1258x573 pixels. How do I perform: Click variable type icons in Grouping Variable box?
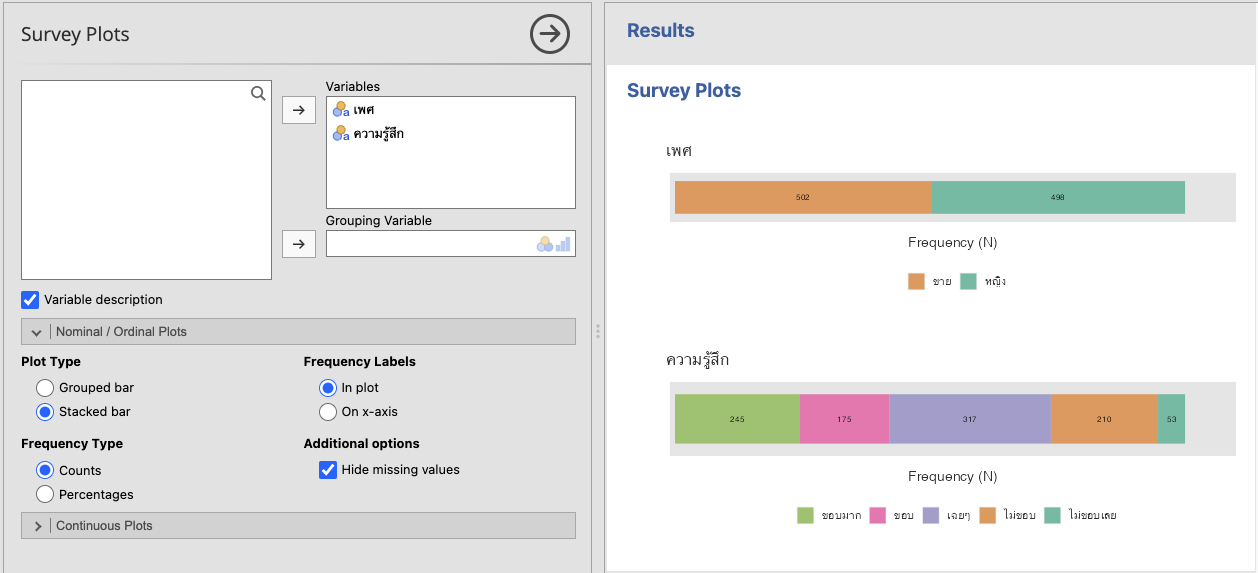(x=553, y=244)
